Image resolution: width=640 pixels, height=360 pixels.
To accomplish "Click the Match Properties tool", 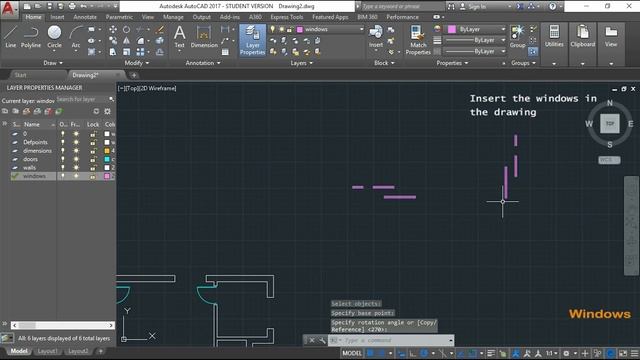I will pyautogui.click(x=418, y=40).
